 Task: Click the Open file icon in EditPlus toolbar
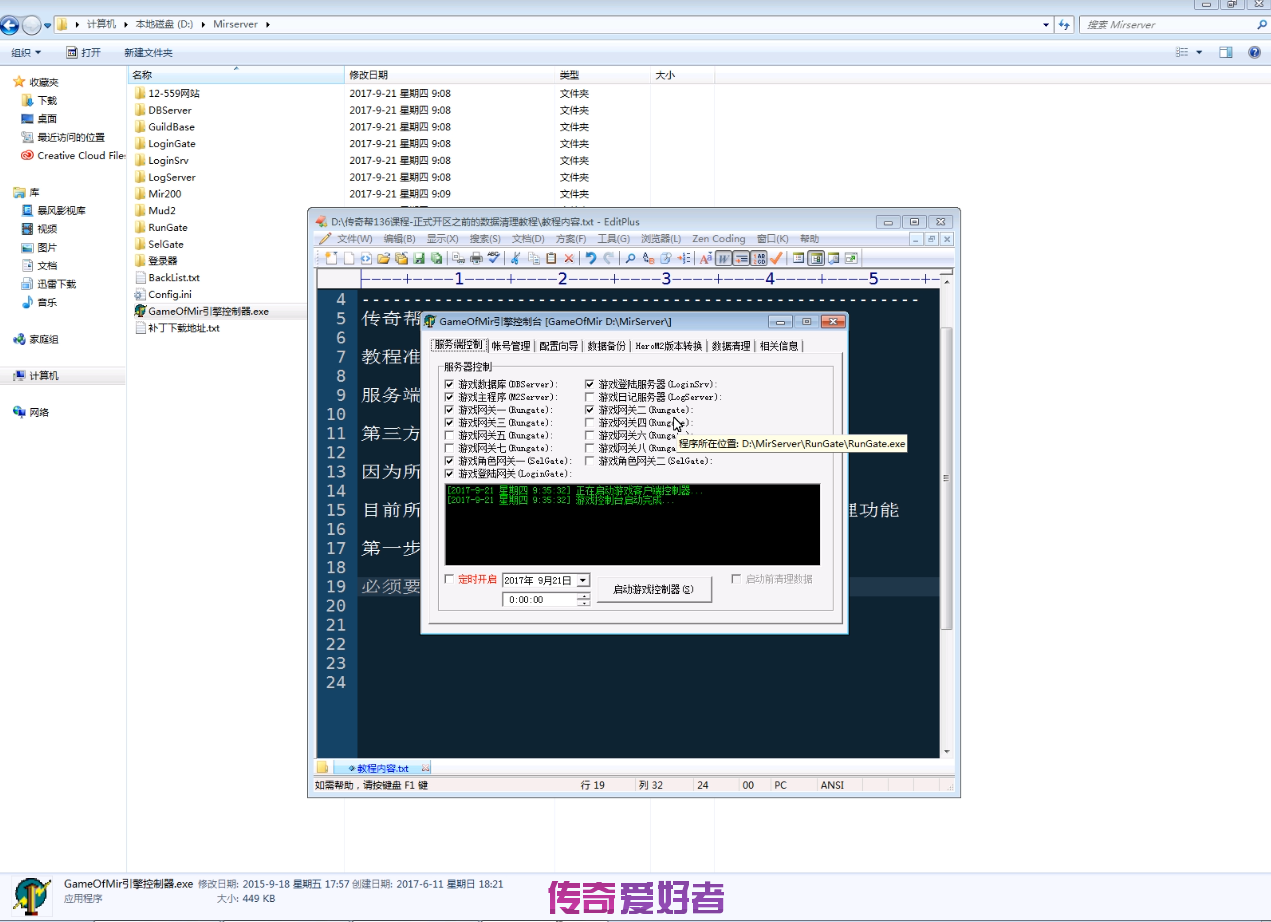click(383, 258)
